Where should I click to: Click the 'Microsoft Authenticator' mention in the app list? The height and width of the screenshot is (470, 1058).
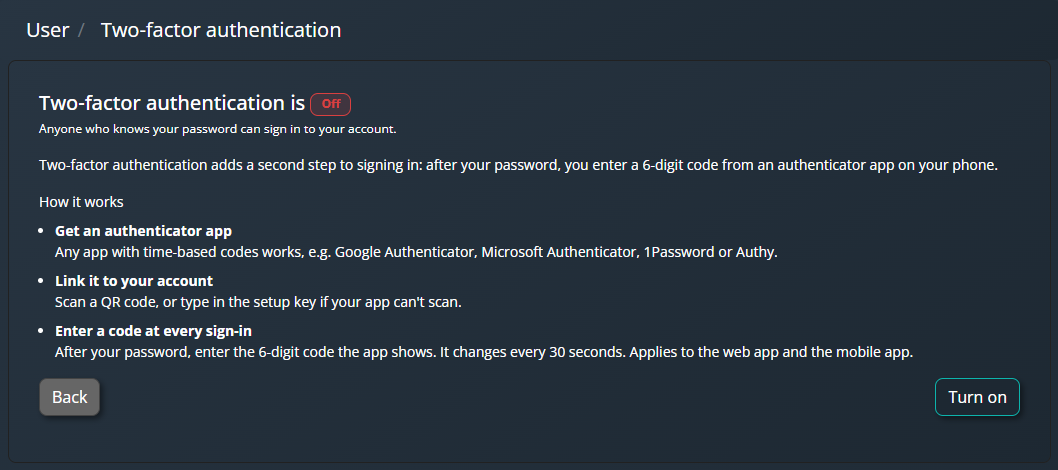[559, 253]
